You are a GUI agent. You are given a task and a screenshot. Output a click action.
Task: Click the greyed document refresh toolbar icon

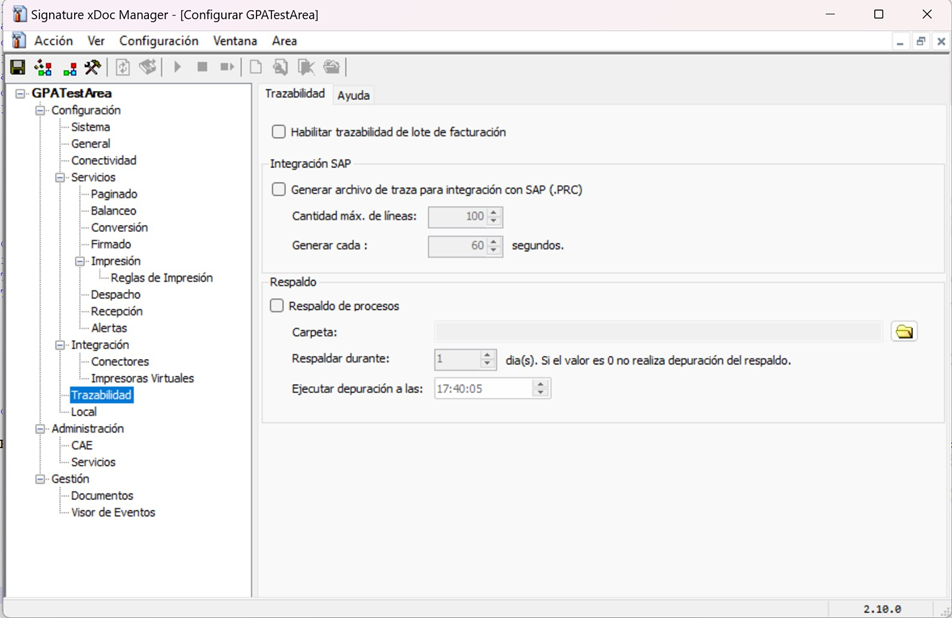click(x=123, y=67)
